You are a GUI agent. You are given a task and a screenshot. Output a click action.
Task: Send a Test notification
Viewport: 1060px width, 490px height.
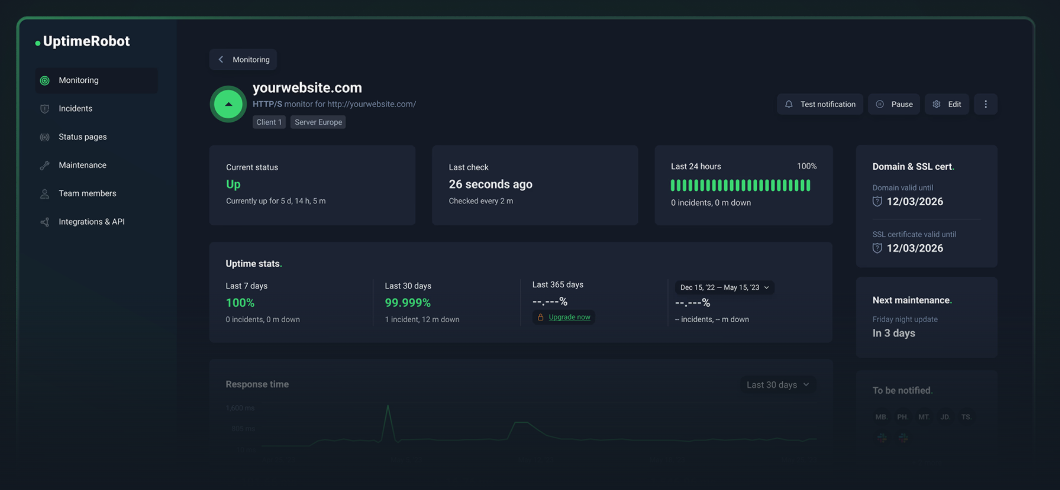pos(819,104)
